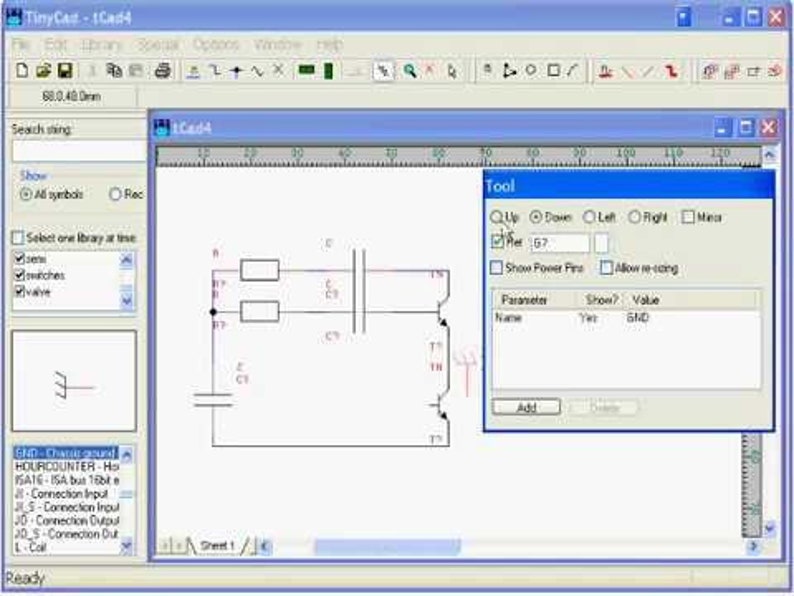794x596 pixels.
Task: Click the Ref value field showing G?
Action: pyautogui.click(x=560, y=243)
